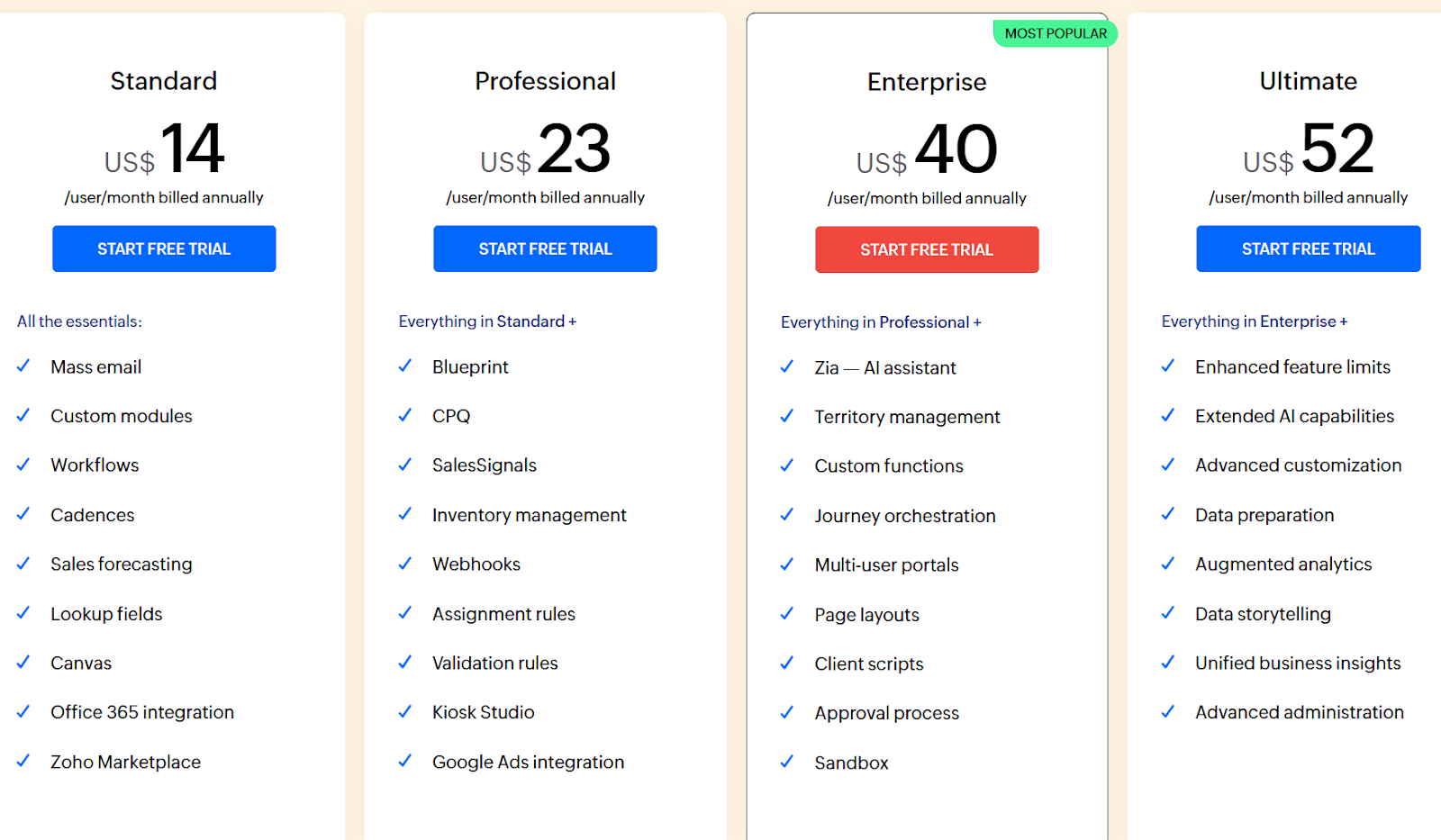Click the checkmark next to Enhanced feature limits
The height and width of the screenshot is (840, 1441).
coord(1168,366)
